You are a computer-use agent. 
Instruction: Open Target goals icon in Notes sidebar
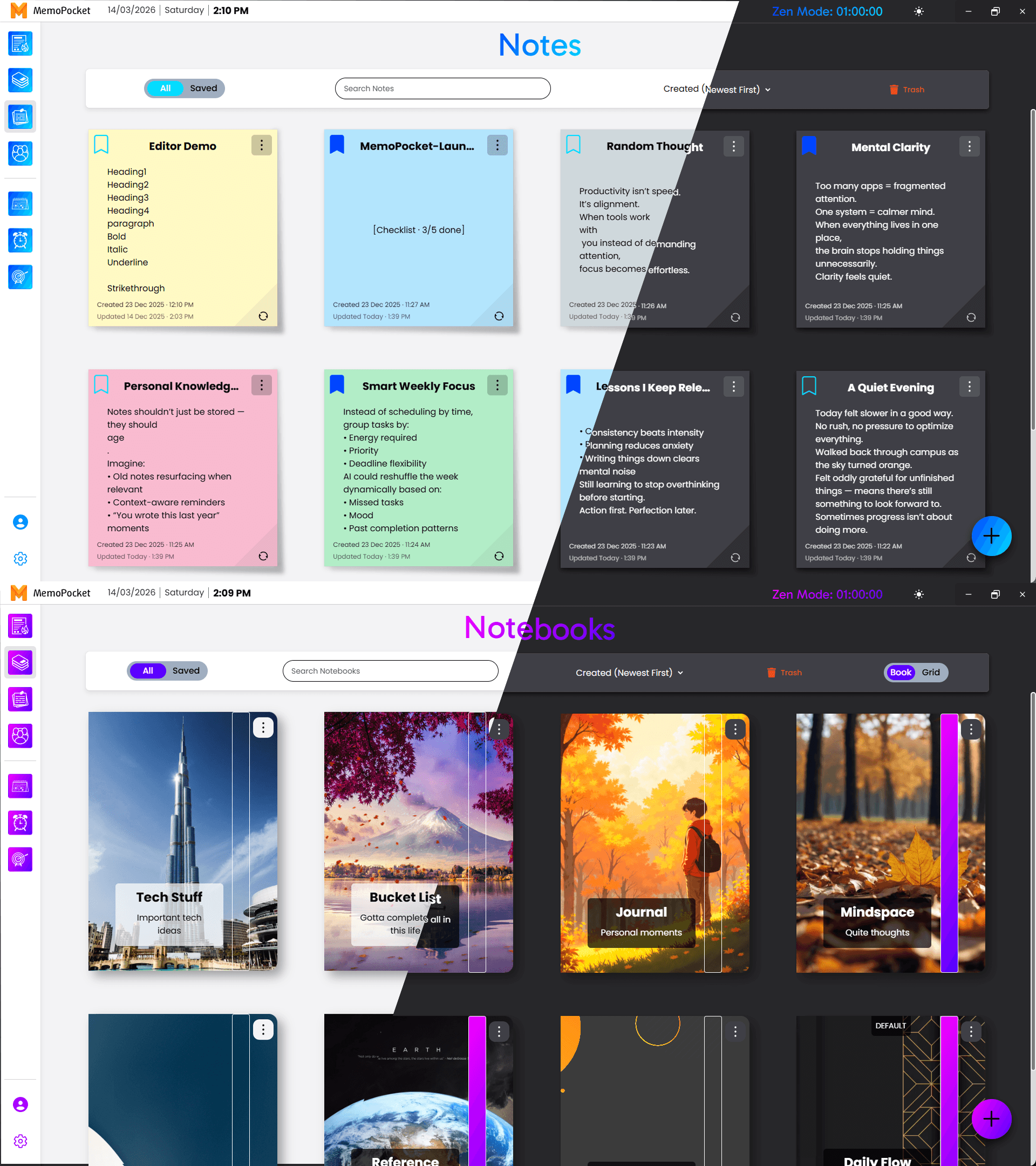click(x=21, y=277)
